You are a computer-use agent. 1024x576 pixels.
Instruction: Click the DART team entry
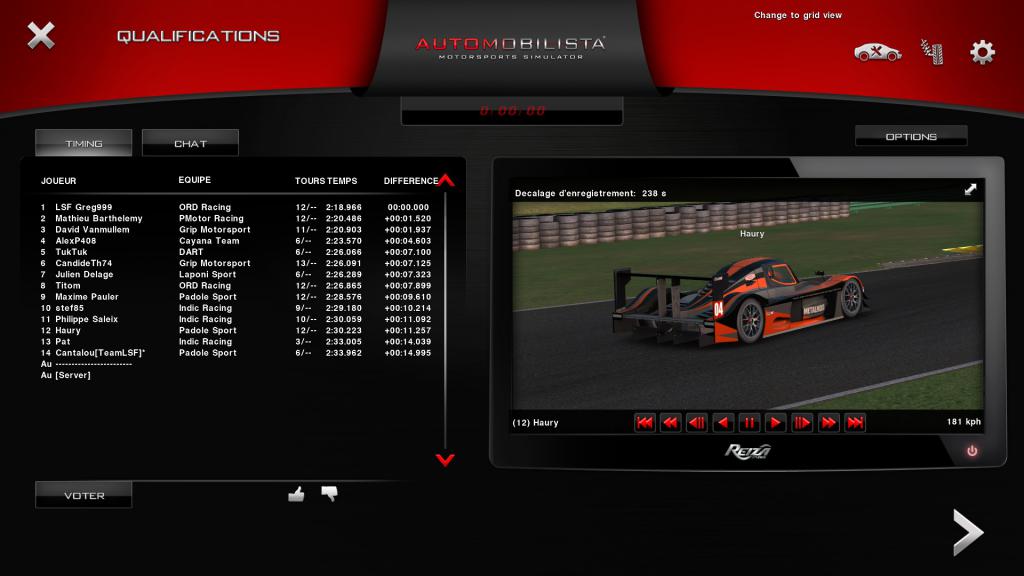pyautogui.click(x=191, y=251)
